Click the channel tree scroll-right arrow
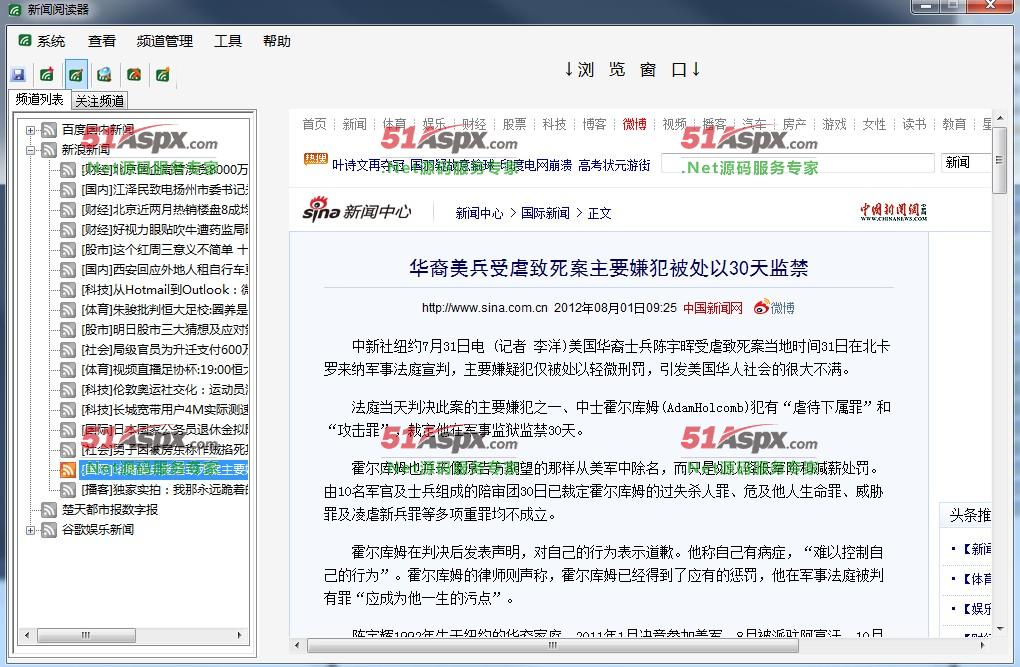This screenshot has width=1020, height=667. click(239, 635)
